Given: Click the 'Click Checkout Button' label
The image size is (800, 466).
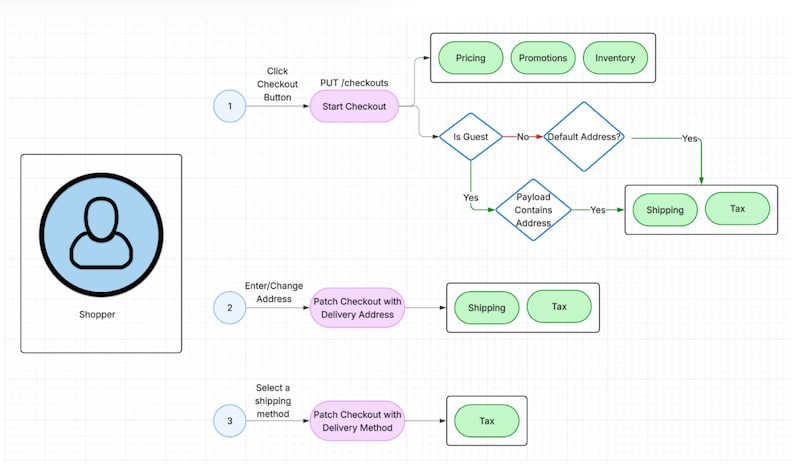Looking at the screenshot, I should coord(277,84).
